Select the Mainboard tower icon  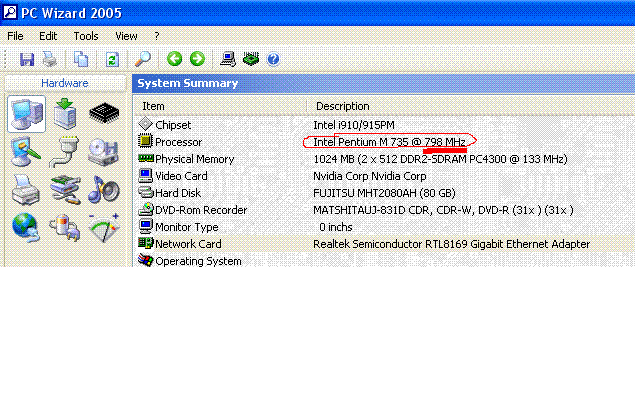(x=65, y=114)
